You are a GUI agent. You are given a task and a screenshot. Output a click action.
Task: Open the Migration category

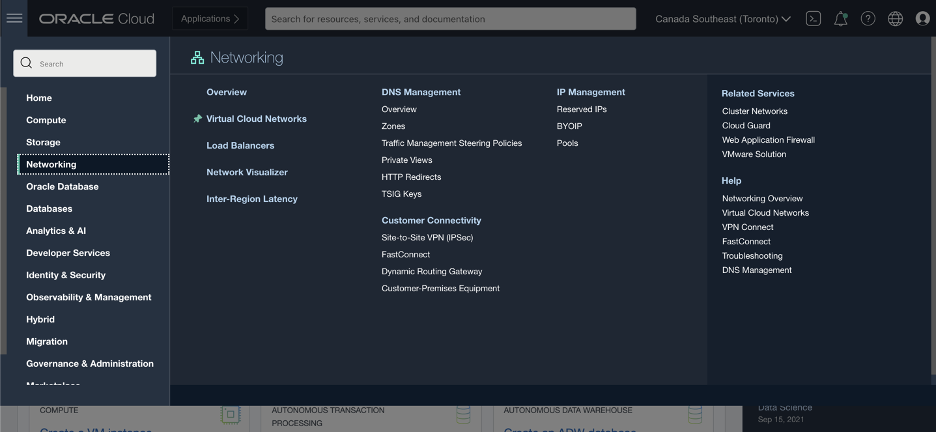coord(47,341)
